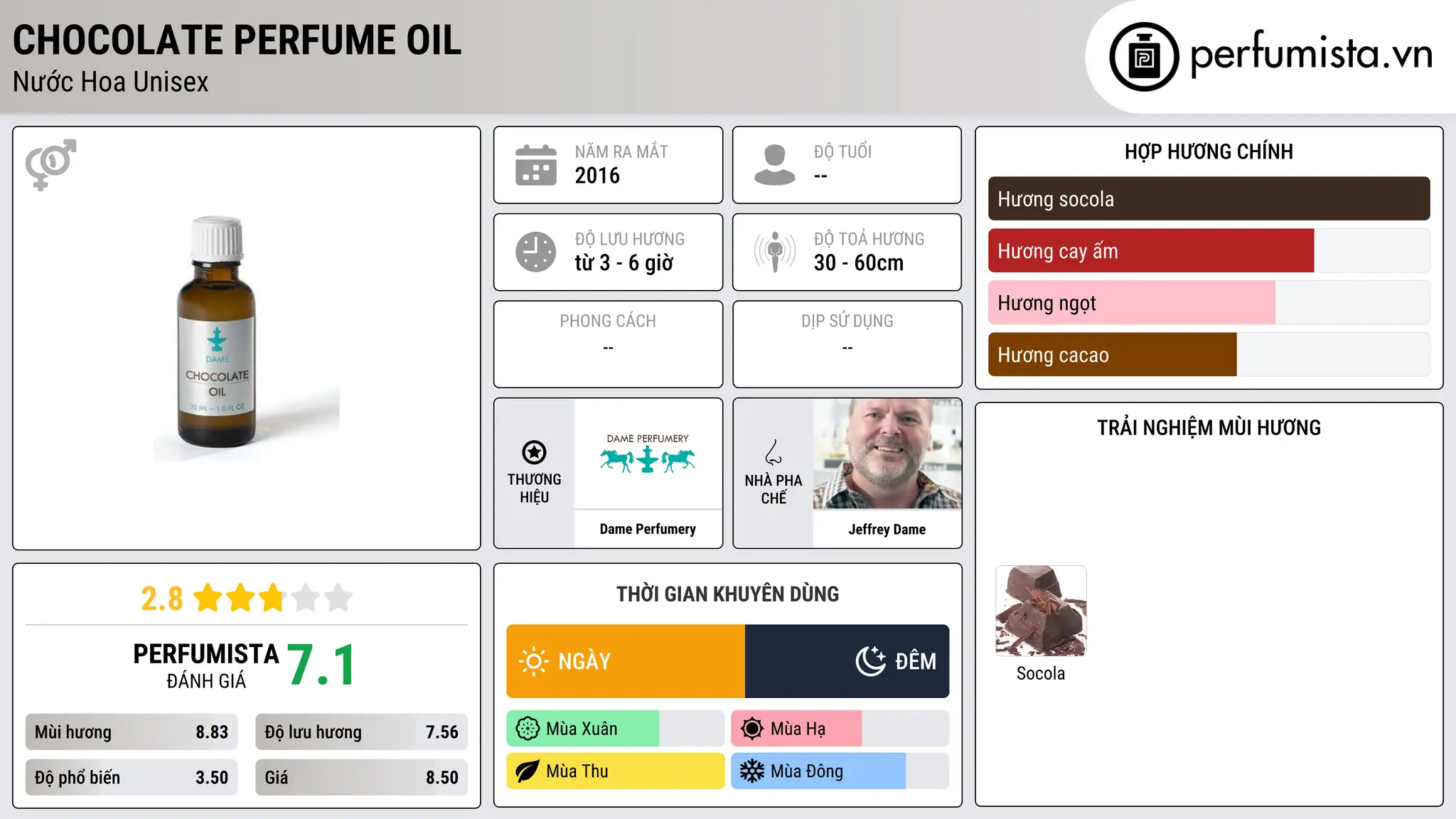Select the Ngày daytime bar segment
This screenshot has width=1456, height=819.
click(626, 661)
